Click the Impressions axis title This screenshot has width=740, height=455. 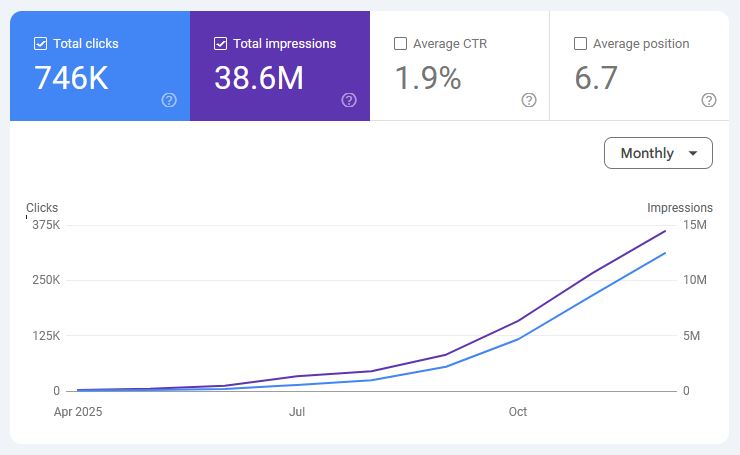pos(679,208)
